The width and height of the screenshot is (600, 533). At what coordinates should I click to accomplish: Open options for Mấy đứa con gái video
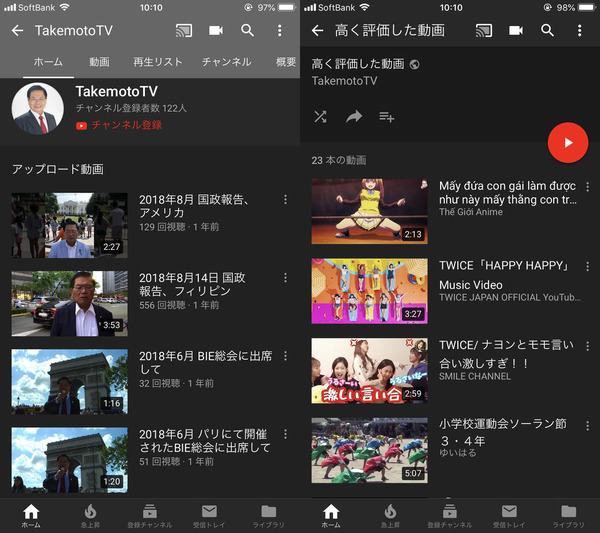click(588, 187)
